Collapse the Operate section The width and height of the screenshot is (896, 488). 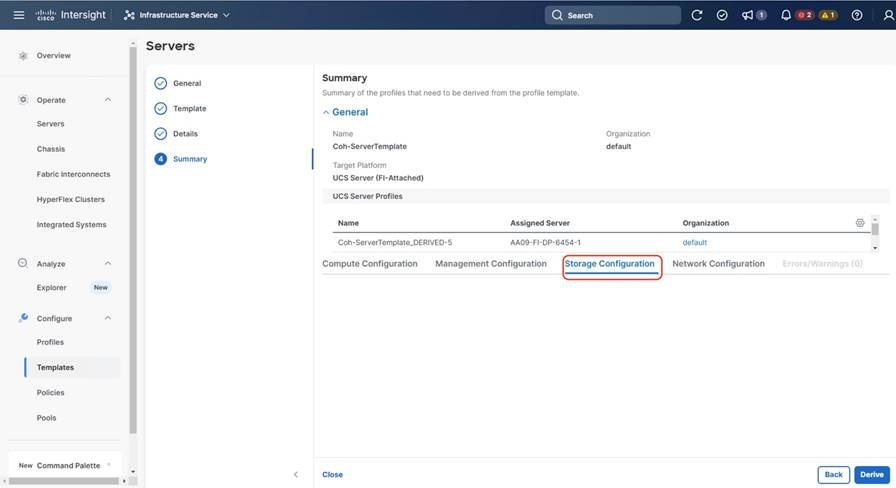(x=107, y=99)
